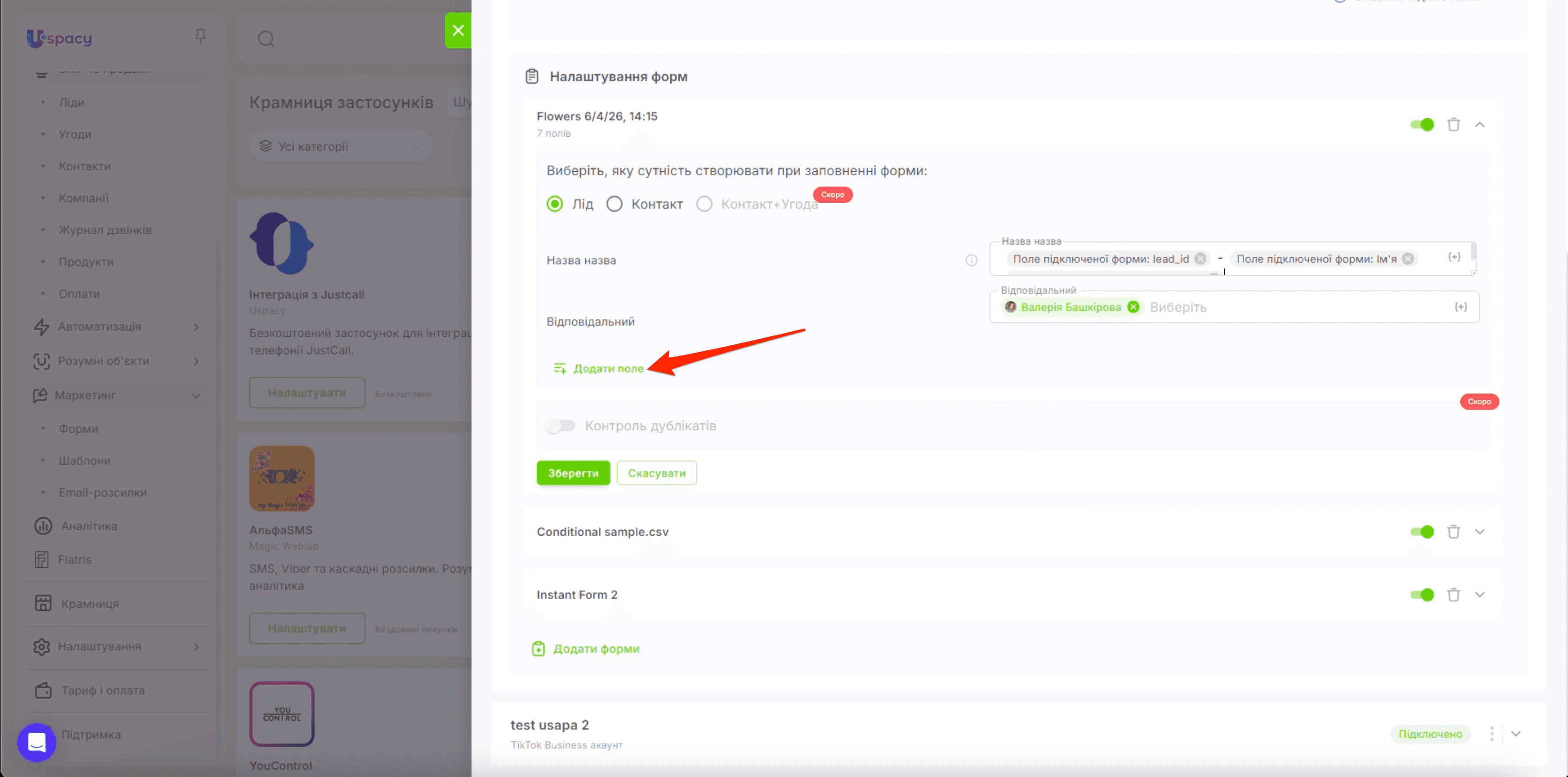Viewport: 1568px width, 777px height.
Task: Insert a variable into the Відповідальний field
Action: pos(1461,307)
